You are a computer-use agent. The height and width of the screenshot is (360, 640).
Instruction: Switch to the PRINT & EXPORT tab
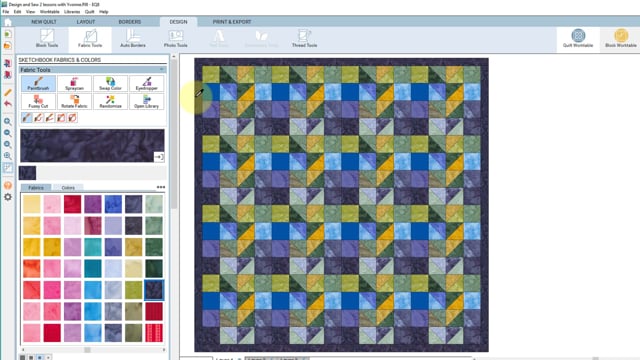tap(232, 22)
